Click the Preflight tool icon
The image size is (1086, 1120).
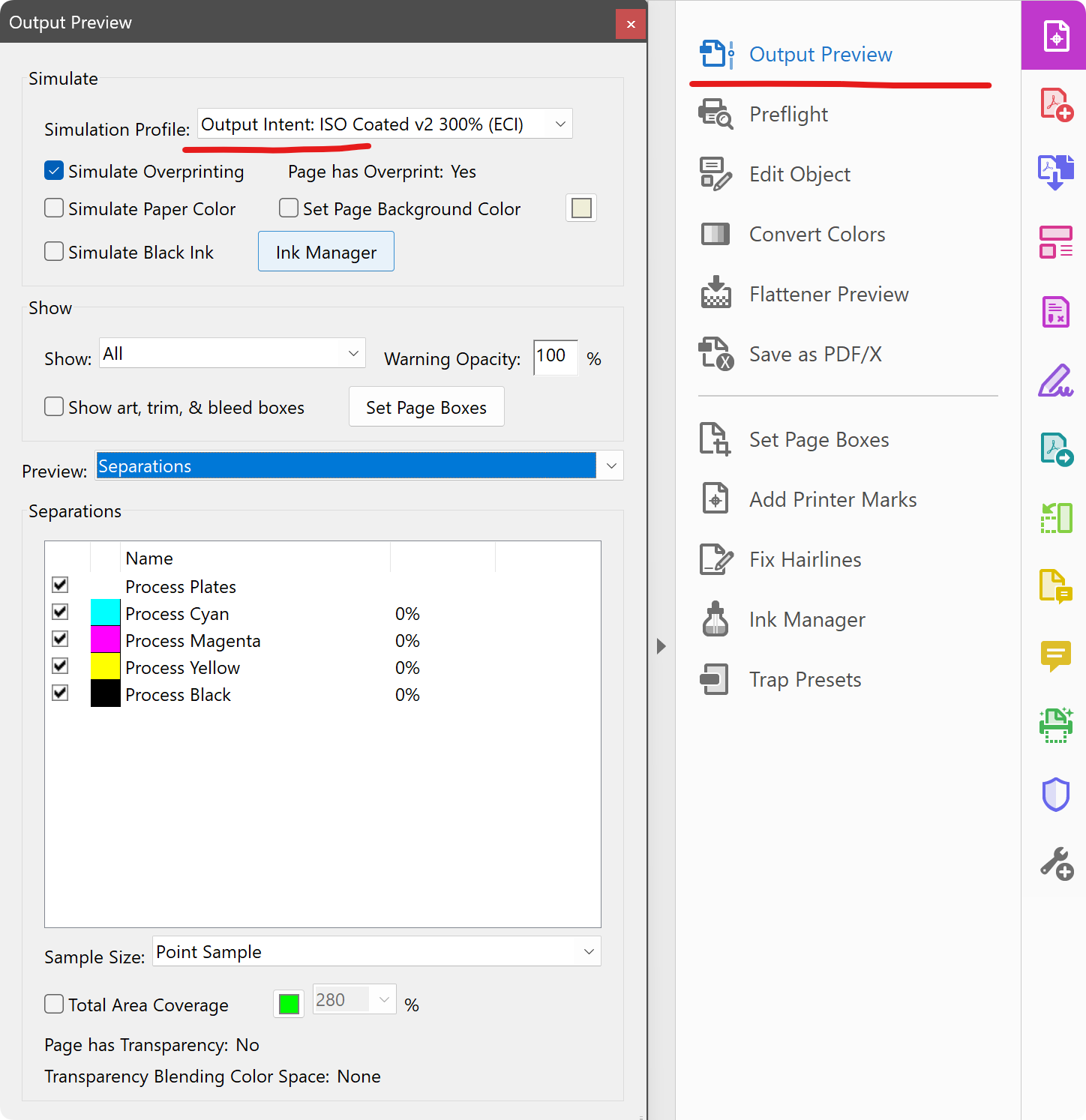click(715, 115)
